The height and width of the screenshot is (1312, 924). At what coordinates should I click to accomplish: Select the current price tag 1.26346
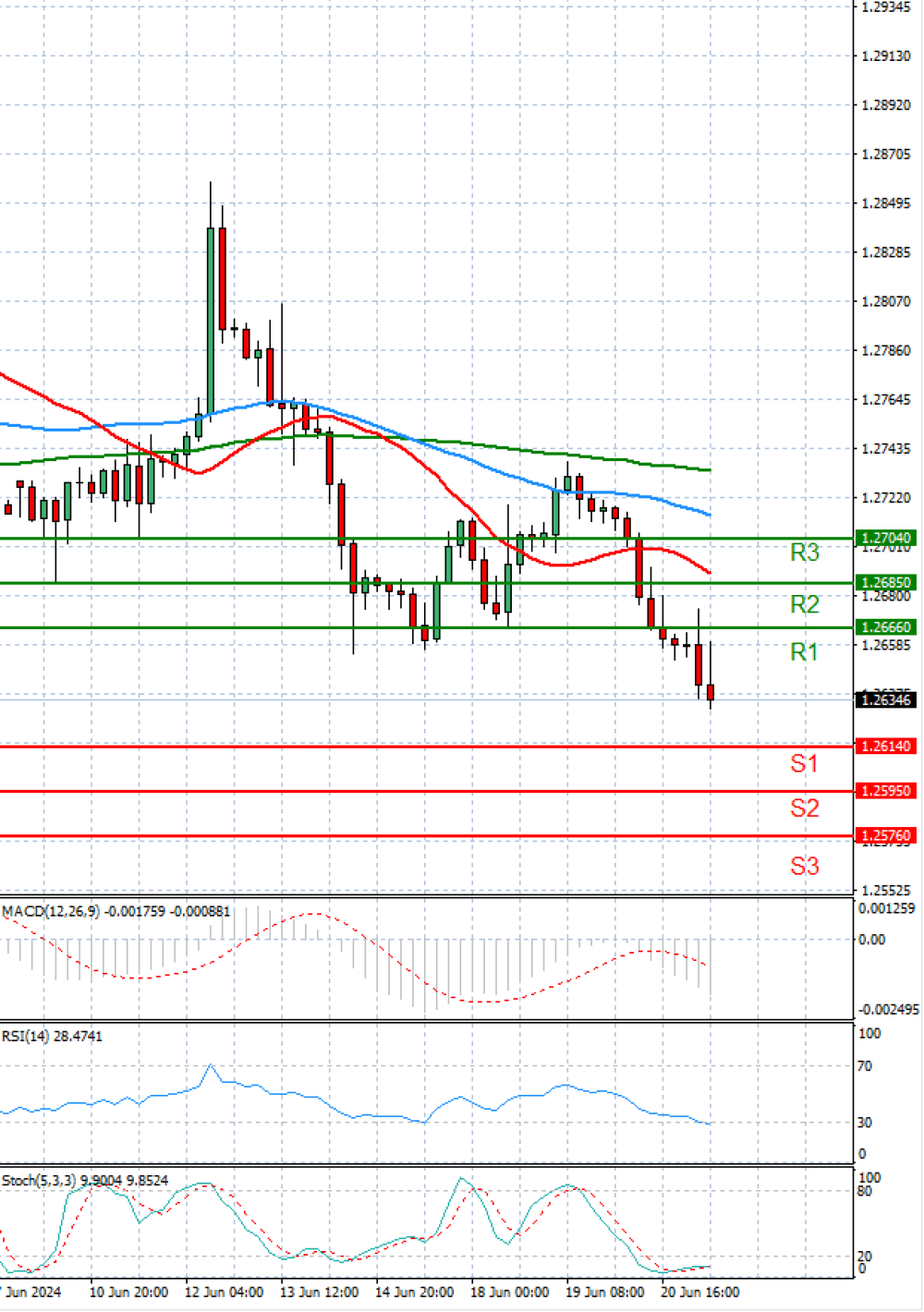pyautogui.click(x=885, y=699)
